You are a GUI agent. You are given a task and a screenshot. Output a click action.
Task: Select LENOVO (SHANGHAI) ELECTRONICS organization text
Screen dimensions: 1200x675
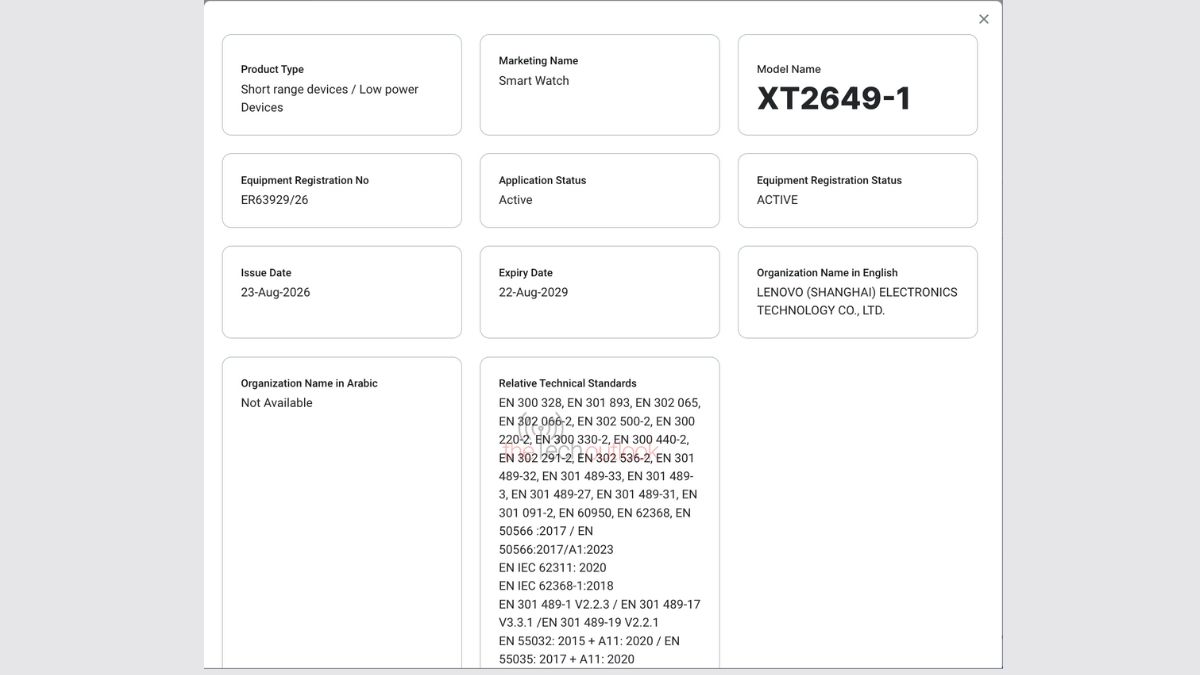tap(857, 302)
